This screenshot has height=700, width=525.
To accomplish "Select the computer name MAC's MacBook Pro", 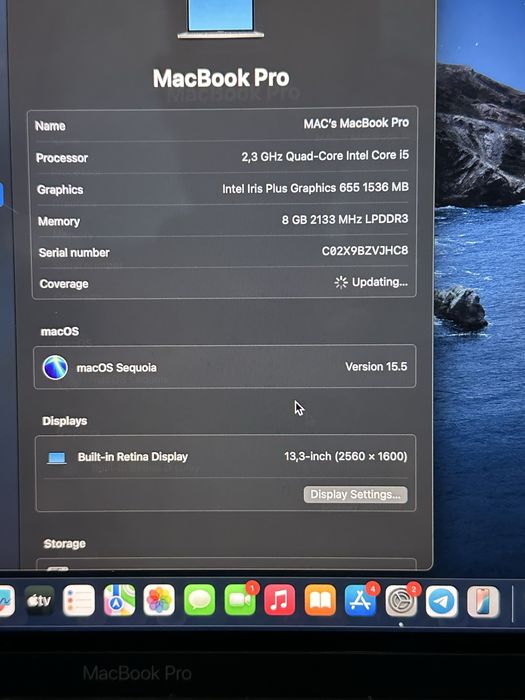I will click(356, 123).
